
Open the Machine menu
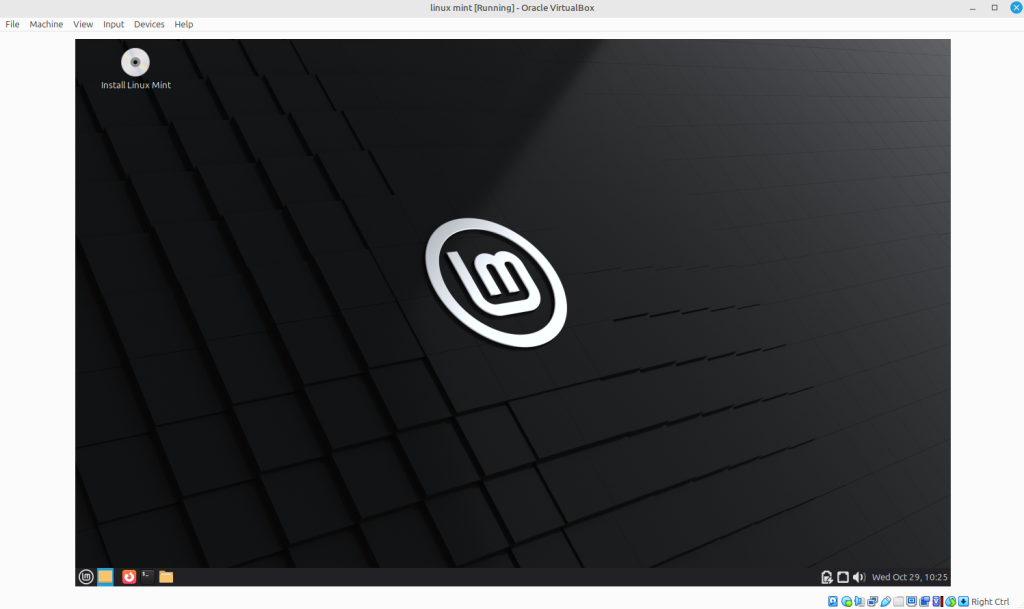click(46, 24)
